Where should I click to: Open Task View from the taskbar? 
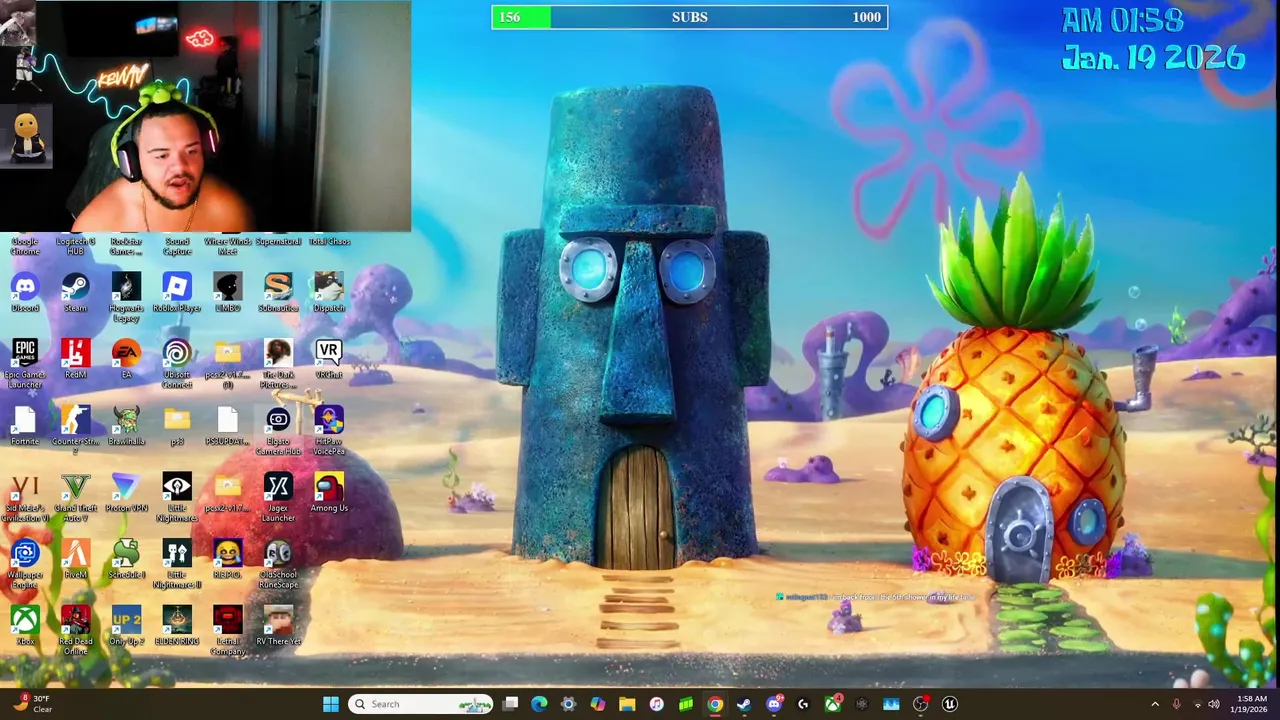510,704
